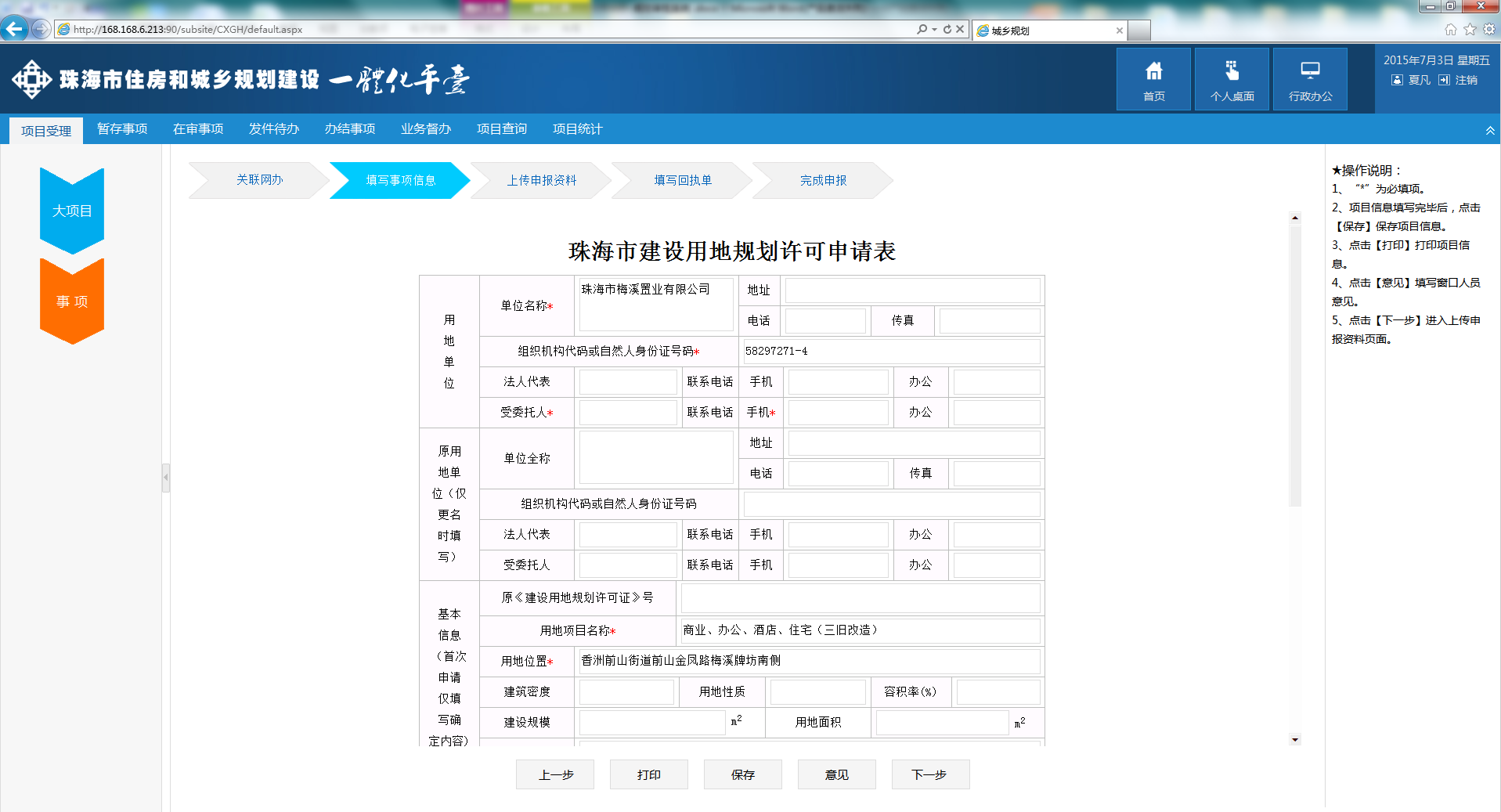Click the 单位名称 text field
Screen dimensions: 1501x812
(x=656, y=305)
